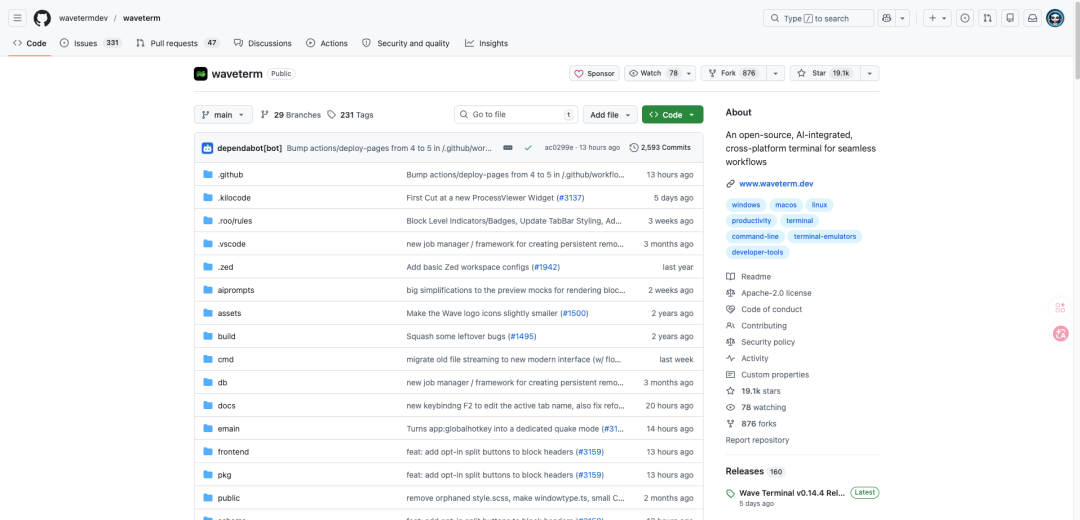View the green check status icon
The width and height of the screenshot is (1080, 520).
click(528, 147)
